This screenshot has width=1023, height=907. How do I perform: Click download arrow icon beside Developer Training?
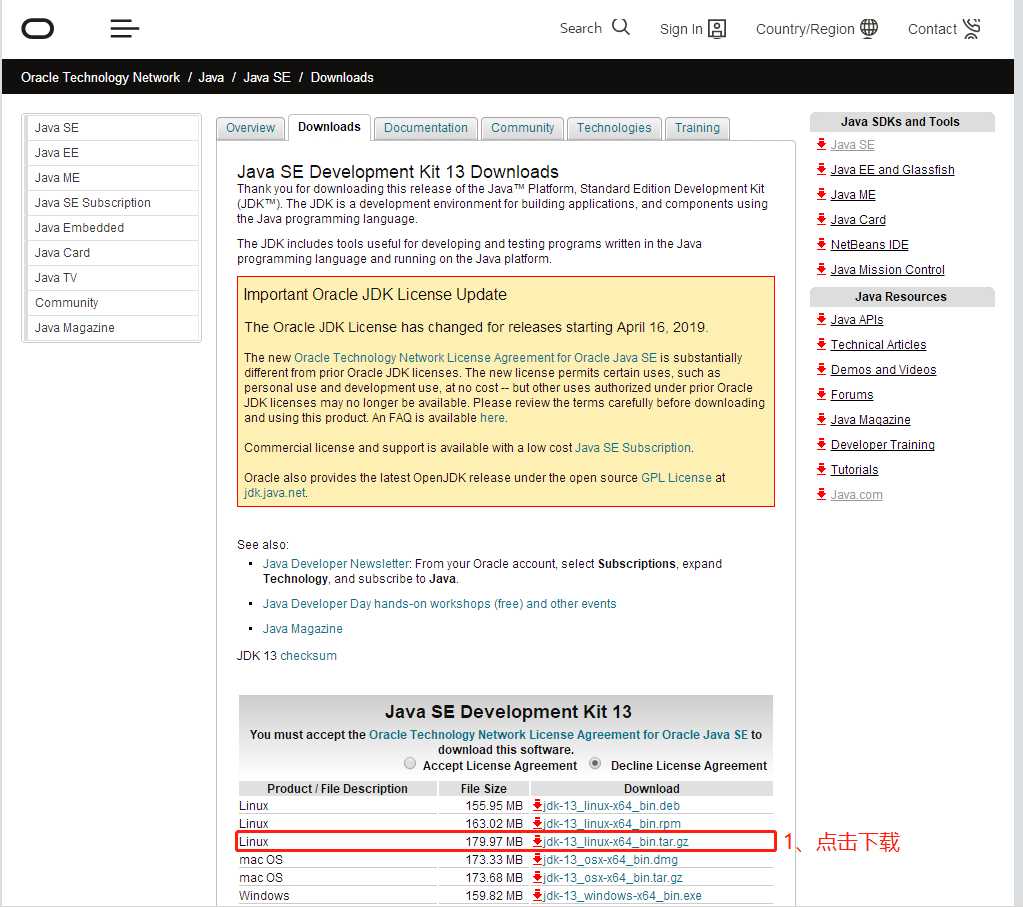coord(821,444)
